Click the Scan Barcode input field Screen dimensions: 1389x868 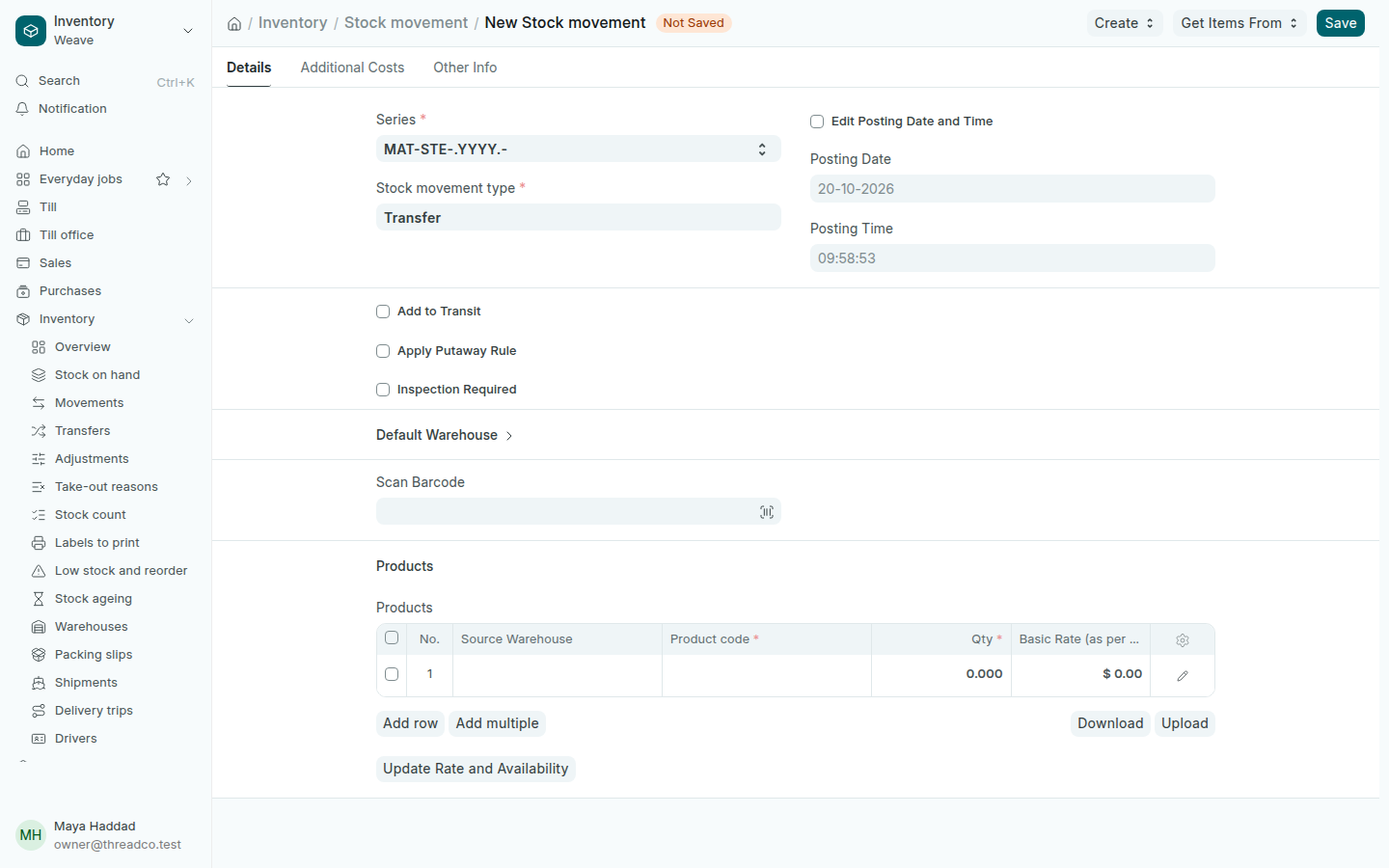[x=579, y=511]
